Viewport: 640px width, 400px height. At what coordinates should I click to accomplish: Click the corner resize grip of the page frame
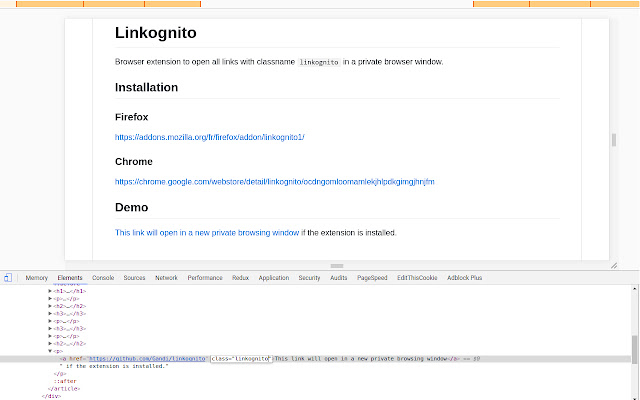(x=614, y=266)
